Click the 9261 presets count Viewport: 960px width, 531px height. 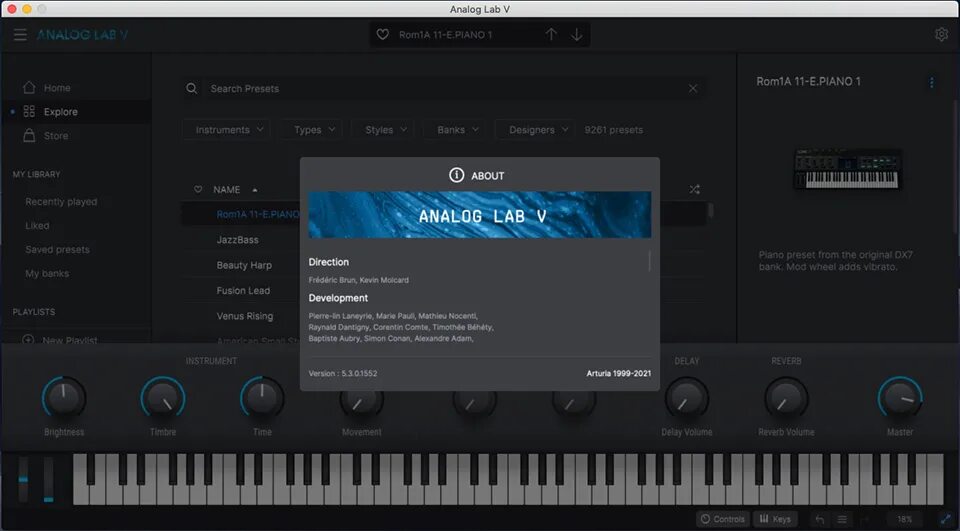613,130
